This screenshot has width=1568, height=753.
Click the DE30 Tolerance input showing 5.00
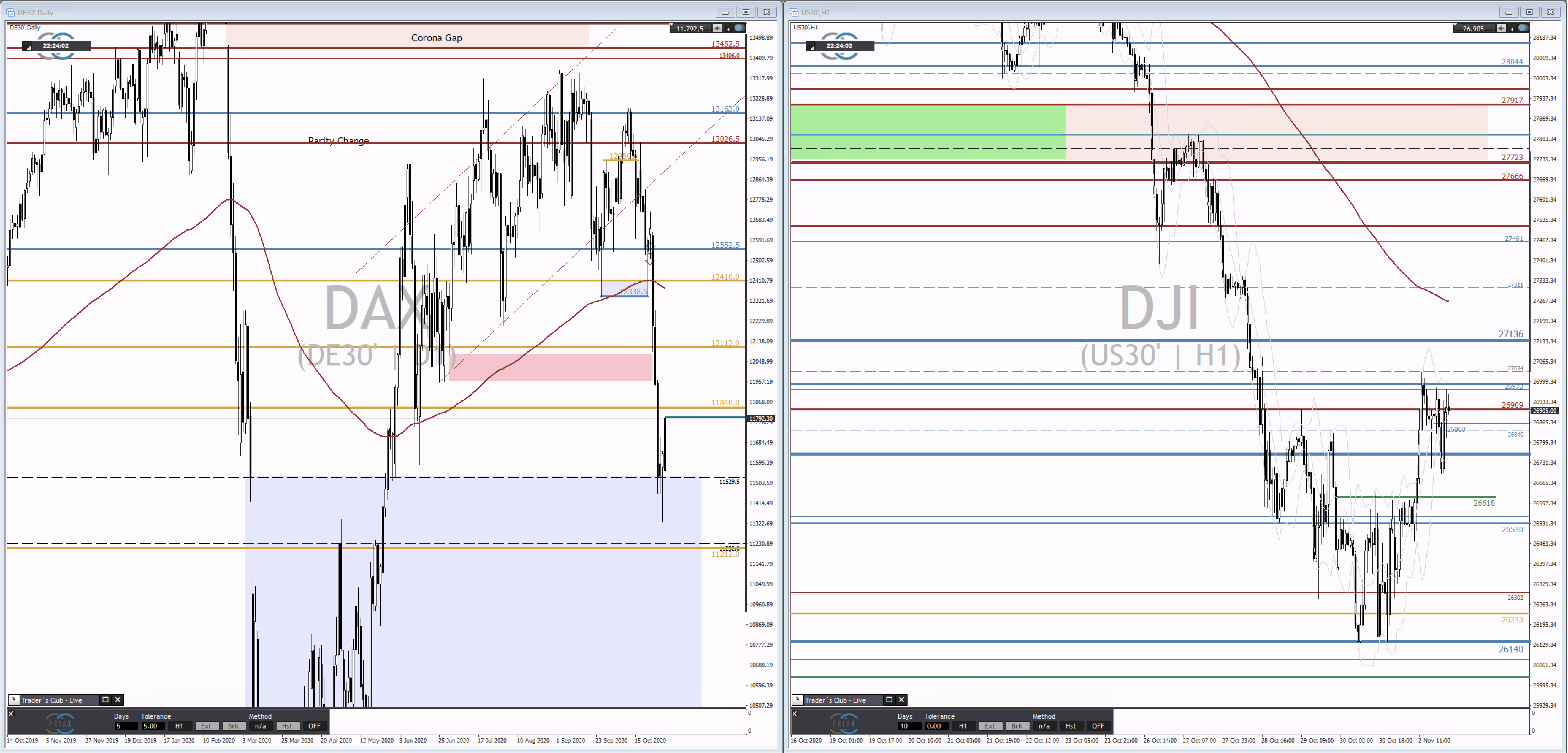tap(153, 726)
